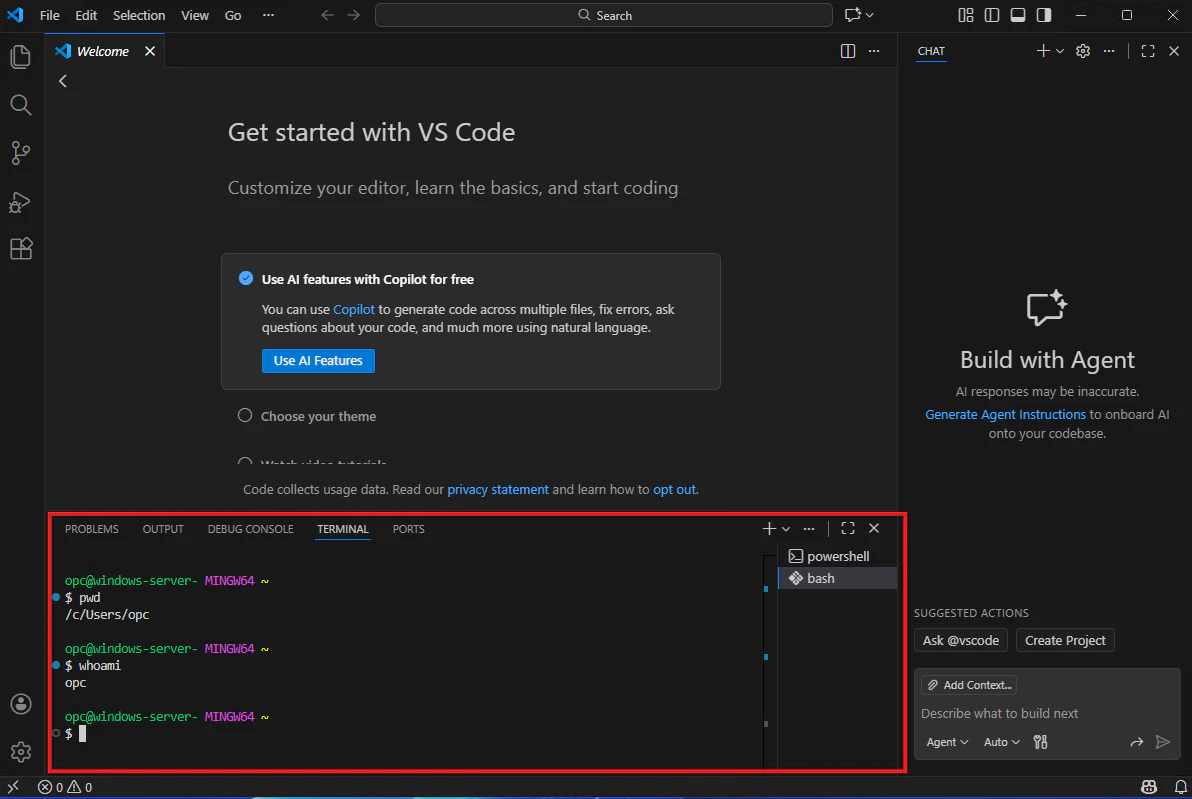Open the View menu
The height and width of the screenshot is (799, 1192).
pyautogui.click(x=195, y=15)
